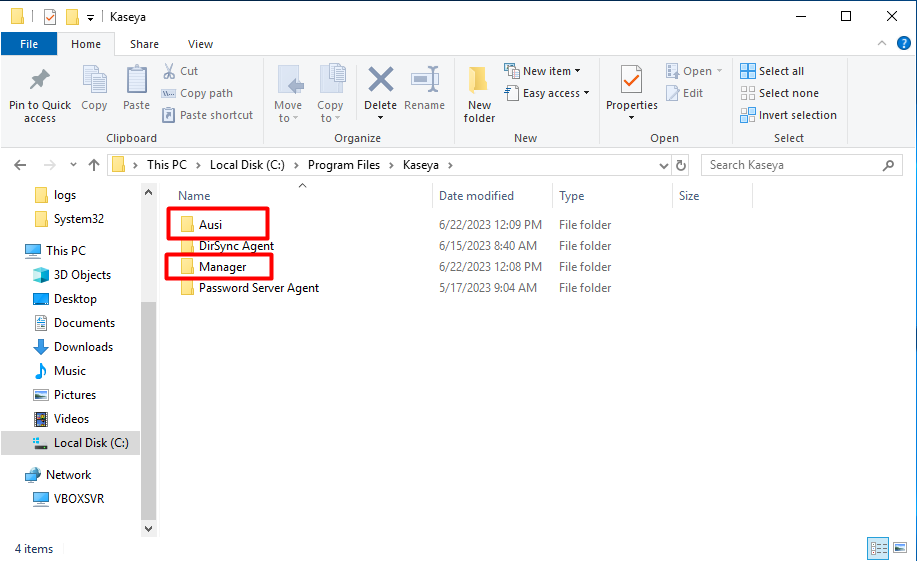This screenshot has height=561, width=917.
Task: Click the Rename icon
Action: 425,80
